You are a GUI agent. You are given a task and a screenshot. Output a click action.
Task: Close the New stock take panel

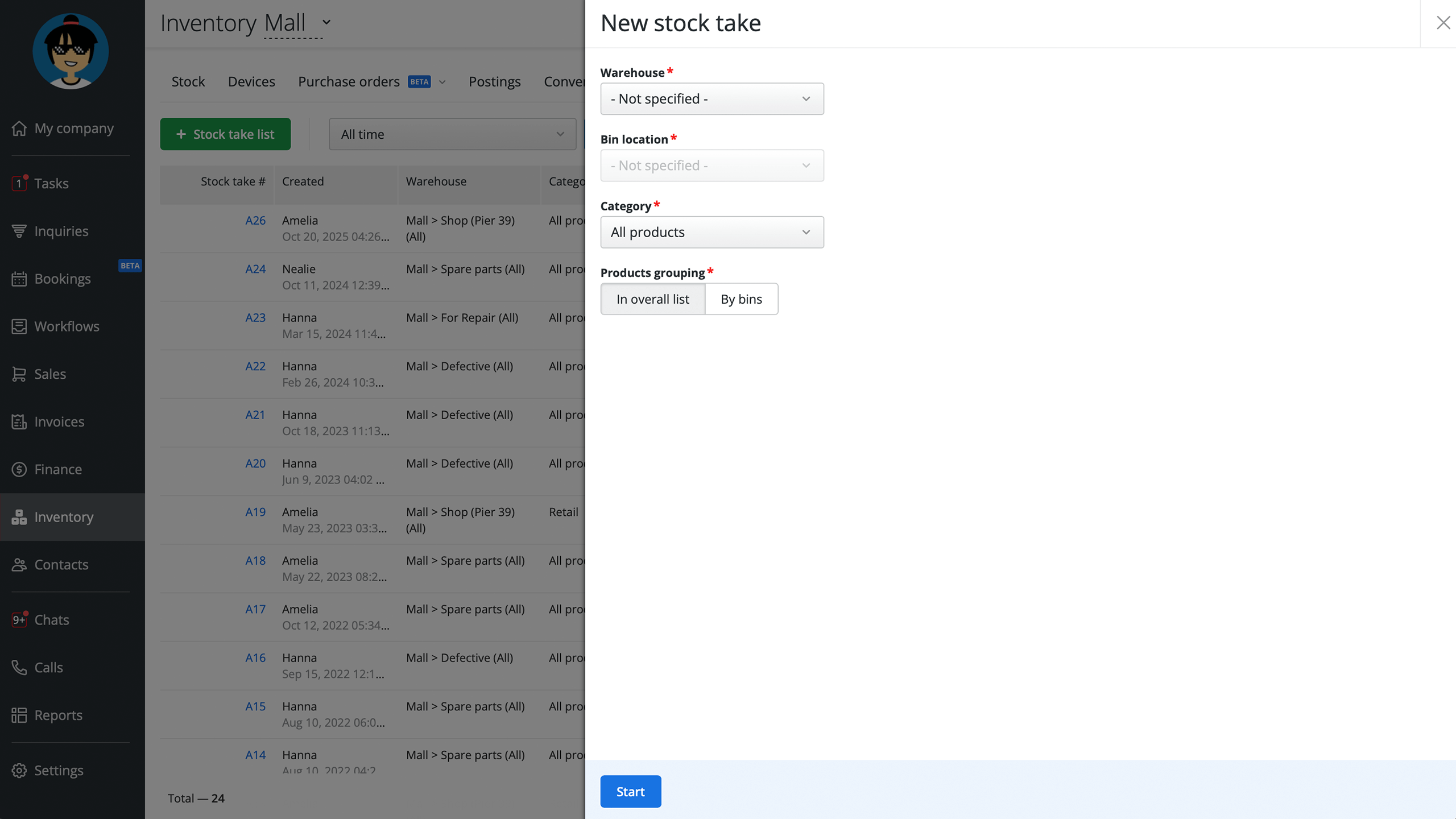(x=1443, y=23)
